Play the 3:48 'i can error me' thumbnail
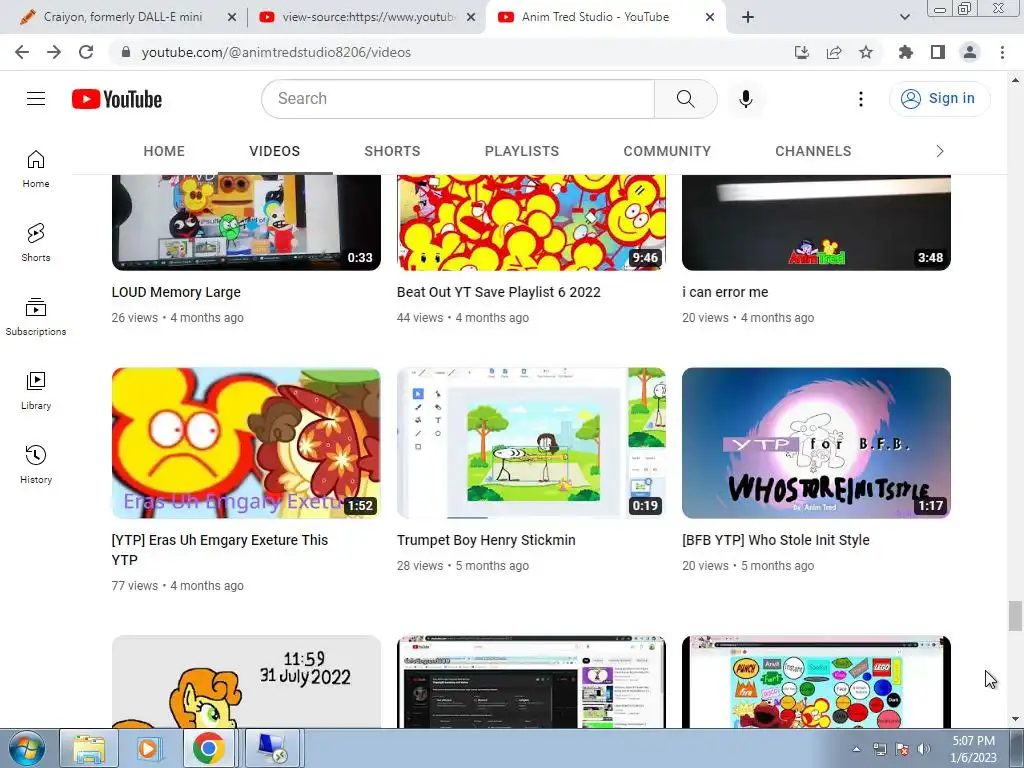 pyautogui.click(x=816, y=223)
